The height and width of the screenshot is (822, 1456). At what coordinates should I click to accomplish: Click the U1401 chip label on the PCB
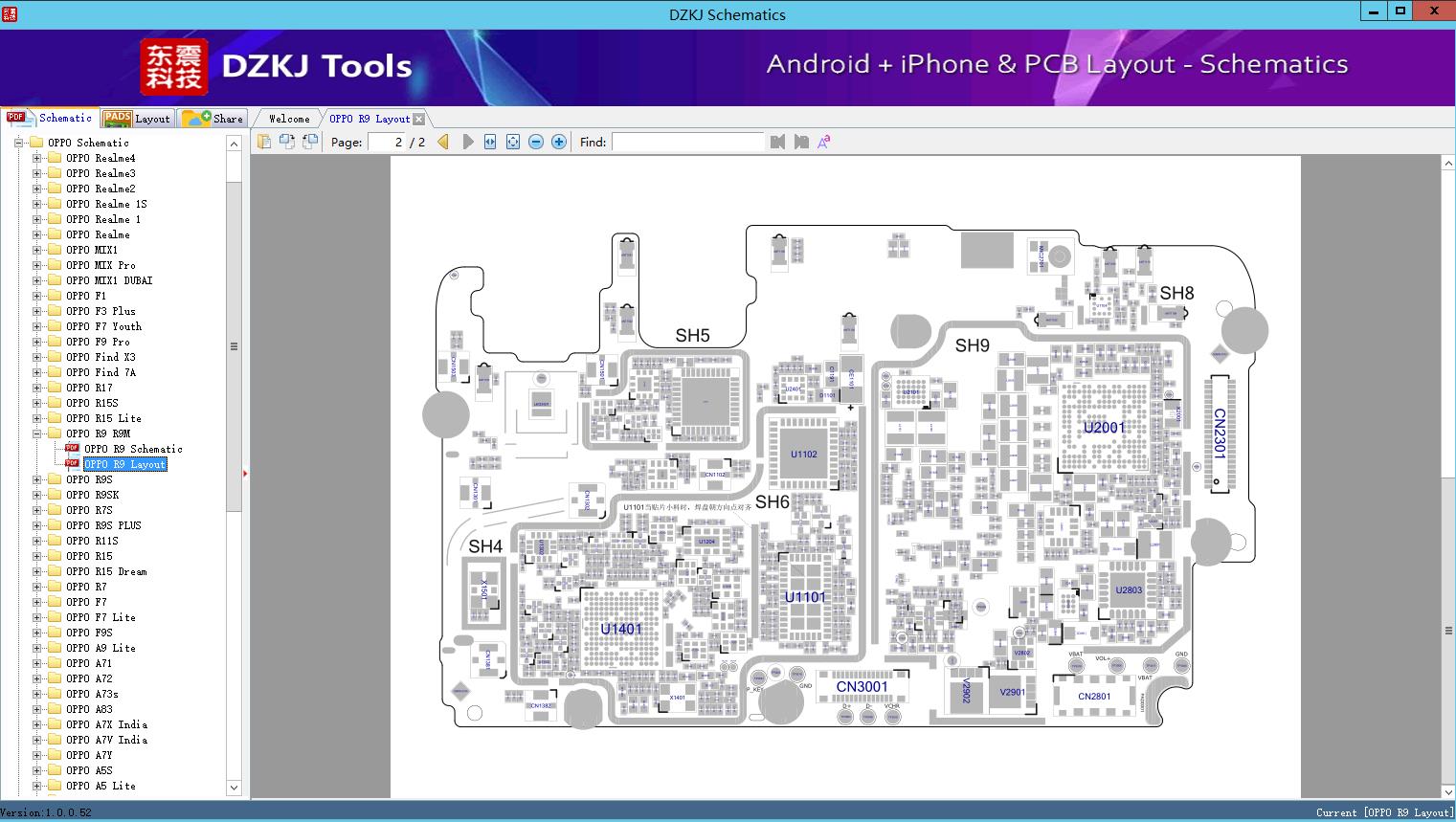click(621, 629)
